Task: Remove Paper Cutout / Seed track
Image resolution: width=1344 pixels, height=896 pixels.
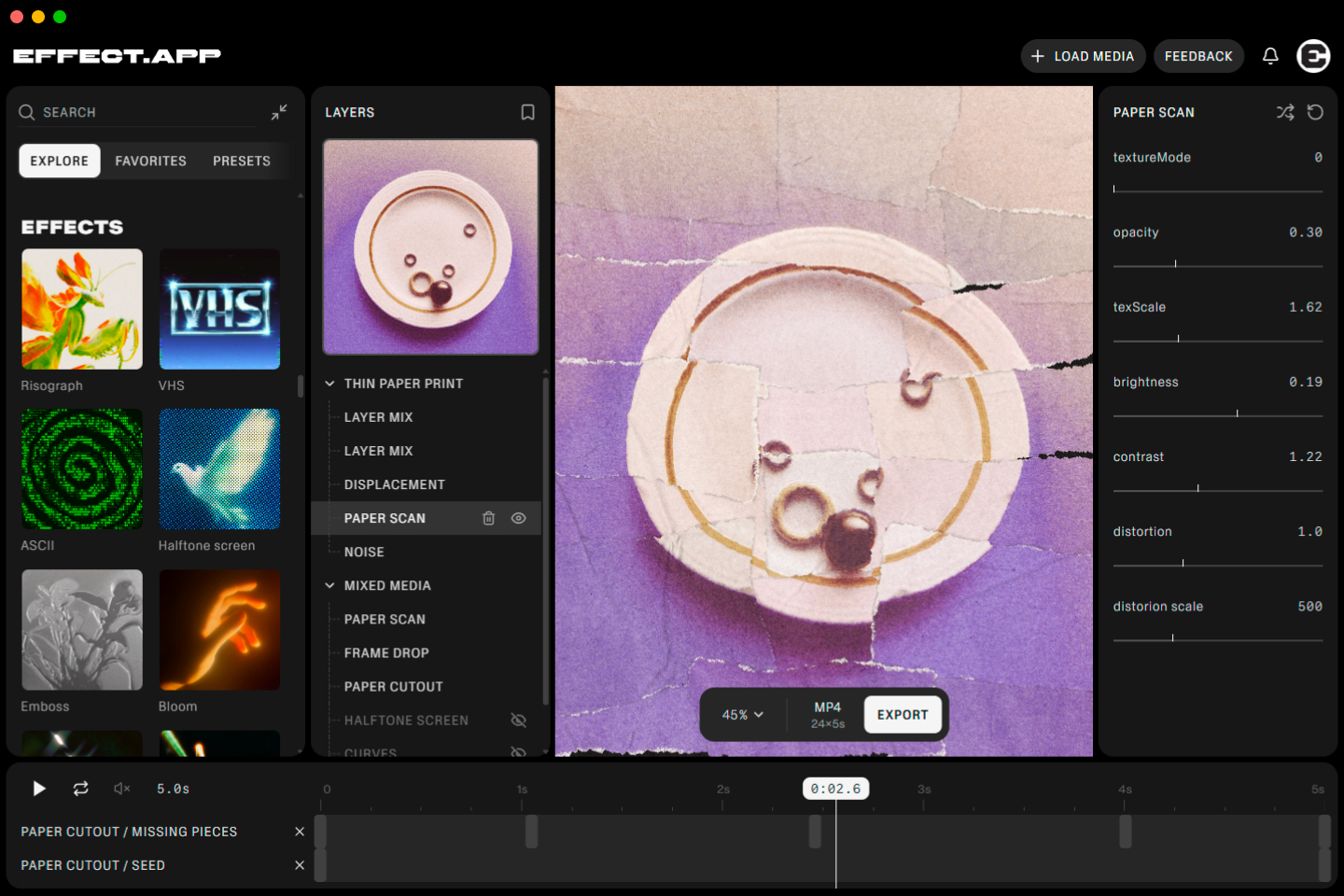Action: pyautogui.click(x=300, y=865)
